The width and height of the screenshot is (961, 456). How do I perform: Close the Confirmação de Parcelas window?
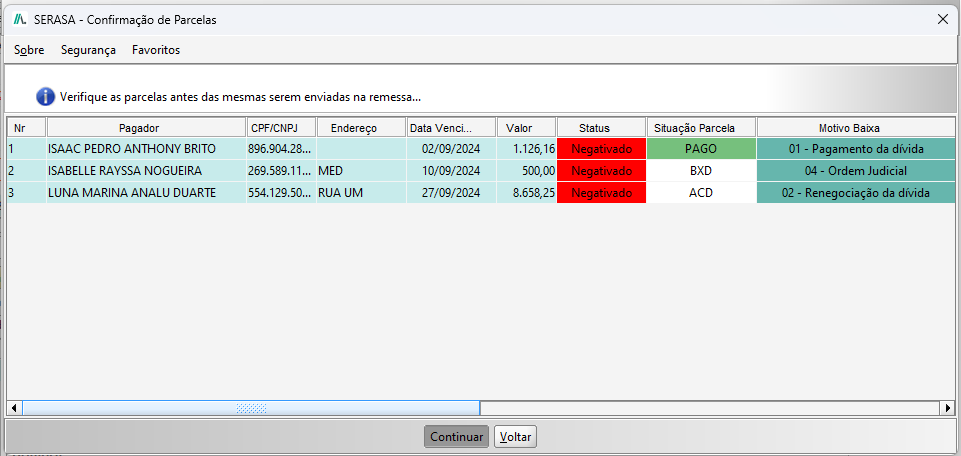(x=943, y=19)
